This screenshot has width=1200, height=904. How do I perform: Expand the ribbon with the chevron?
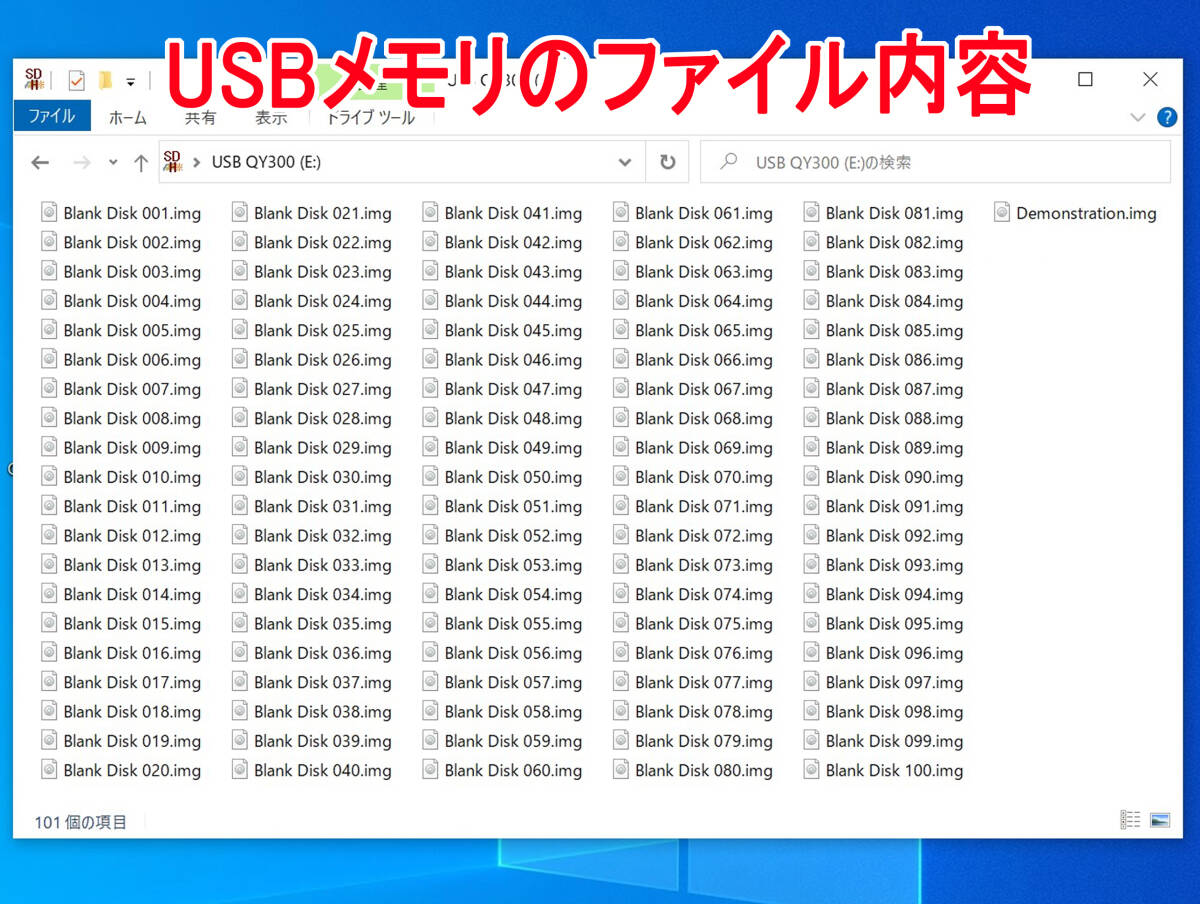click(1138, 117)
